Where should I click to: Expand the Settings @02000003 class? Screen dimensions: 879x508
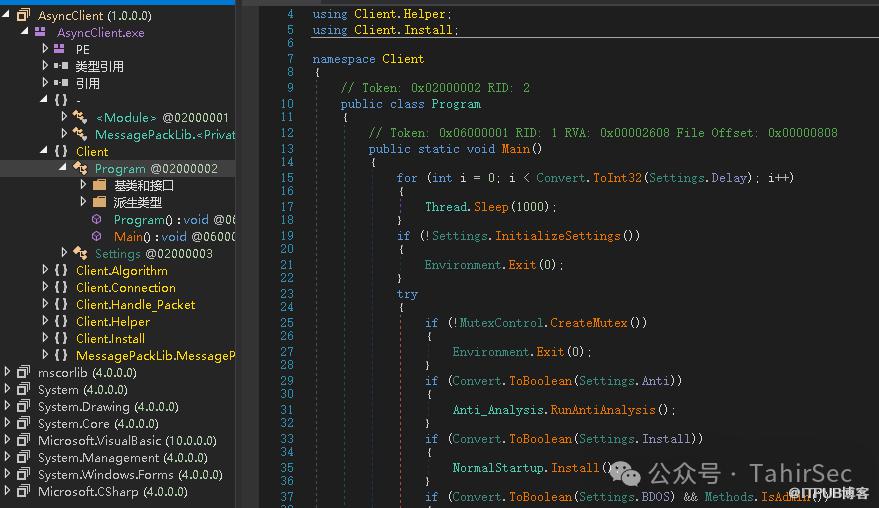64,254
